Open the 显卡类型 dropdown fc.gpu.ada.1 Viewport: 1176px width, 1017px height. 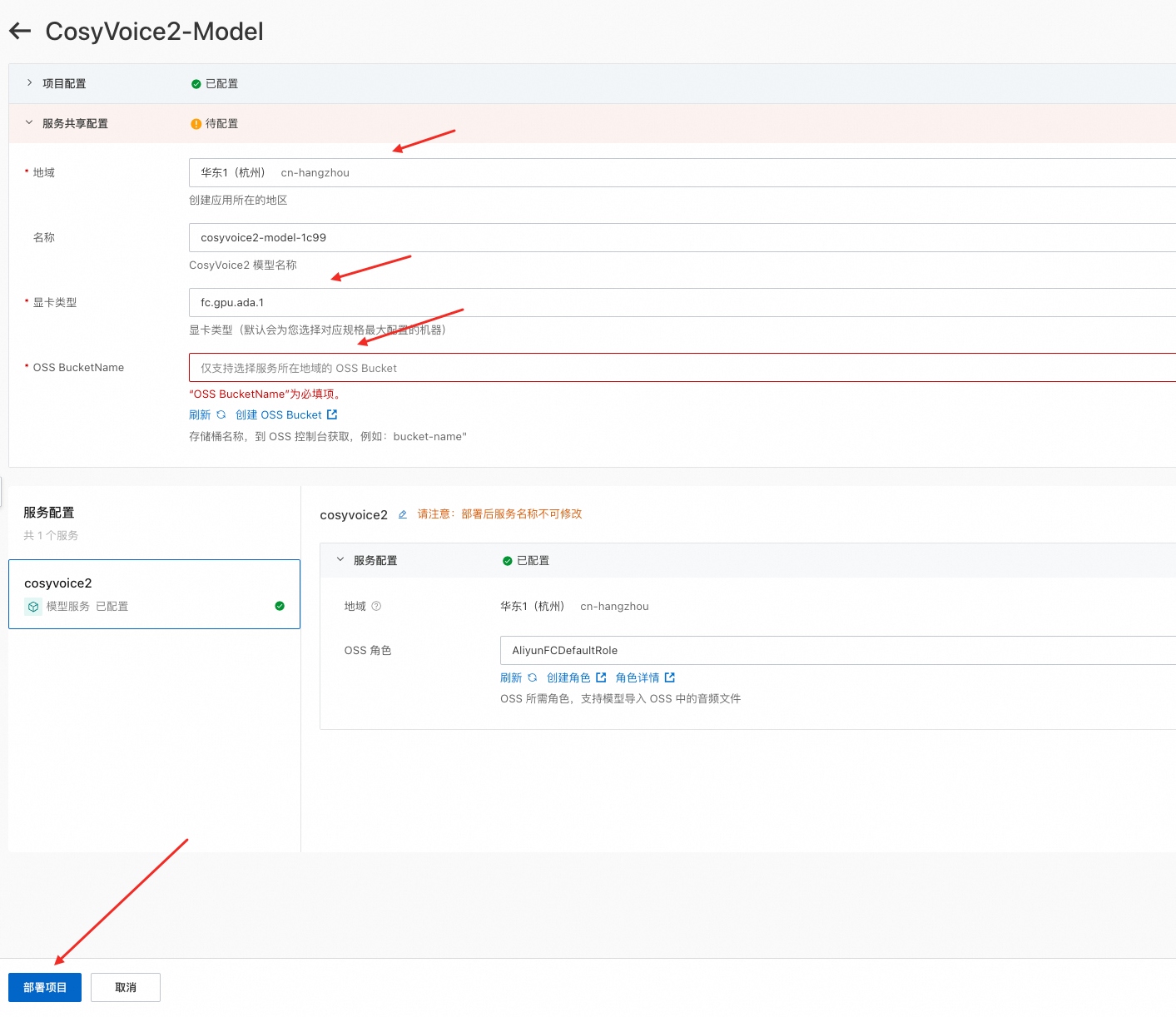coord(682,303)
